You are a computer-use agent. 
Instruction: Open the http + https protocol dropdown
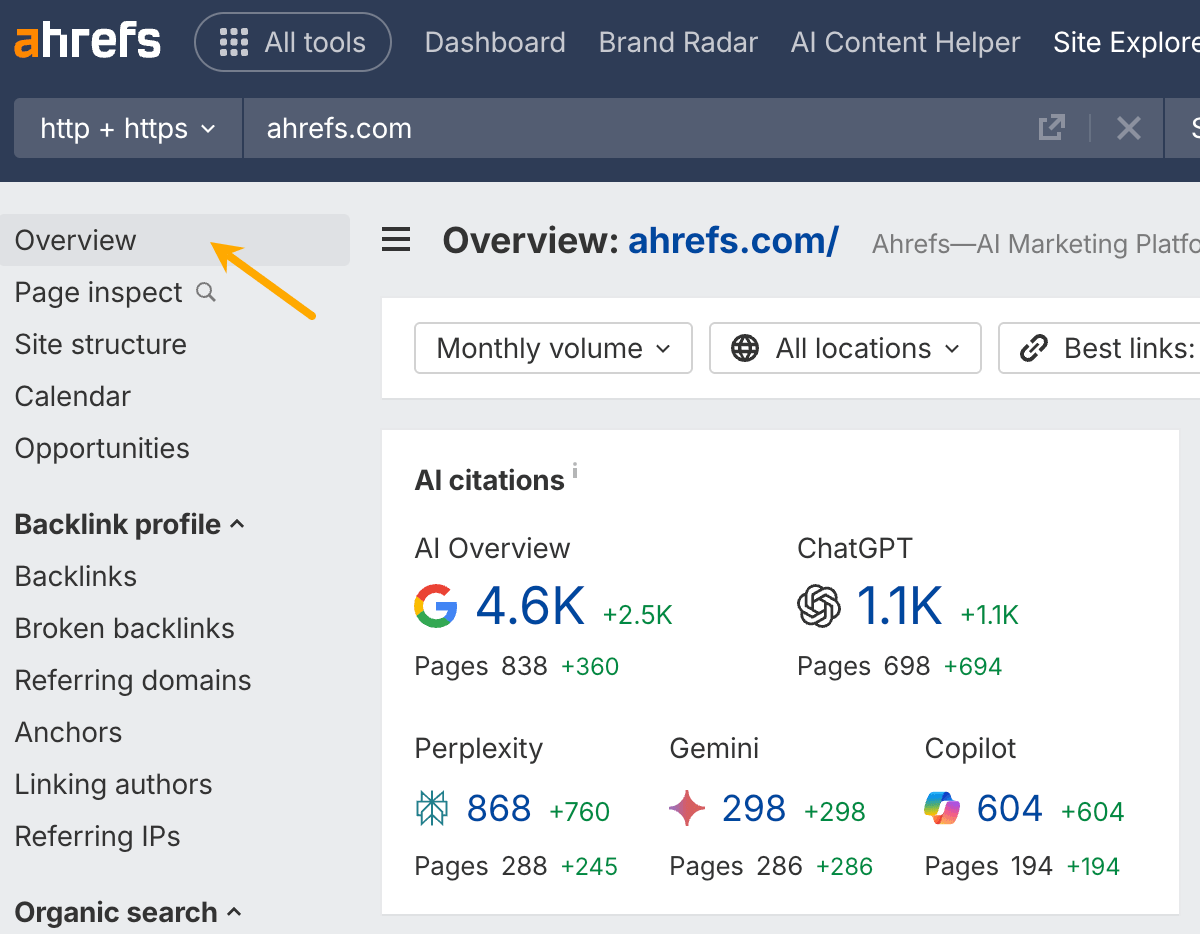127,128
